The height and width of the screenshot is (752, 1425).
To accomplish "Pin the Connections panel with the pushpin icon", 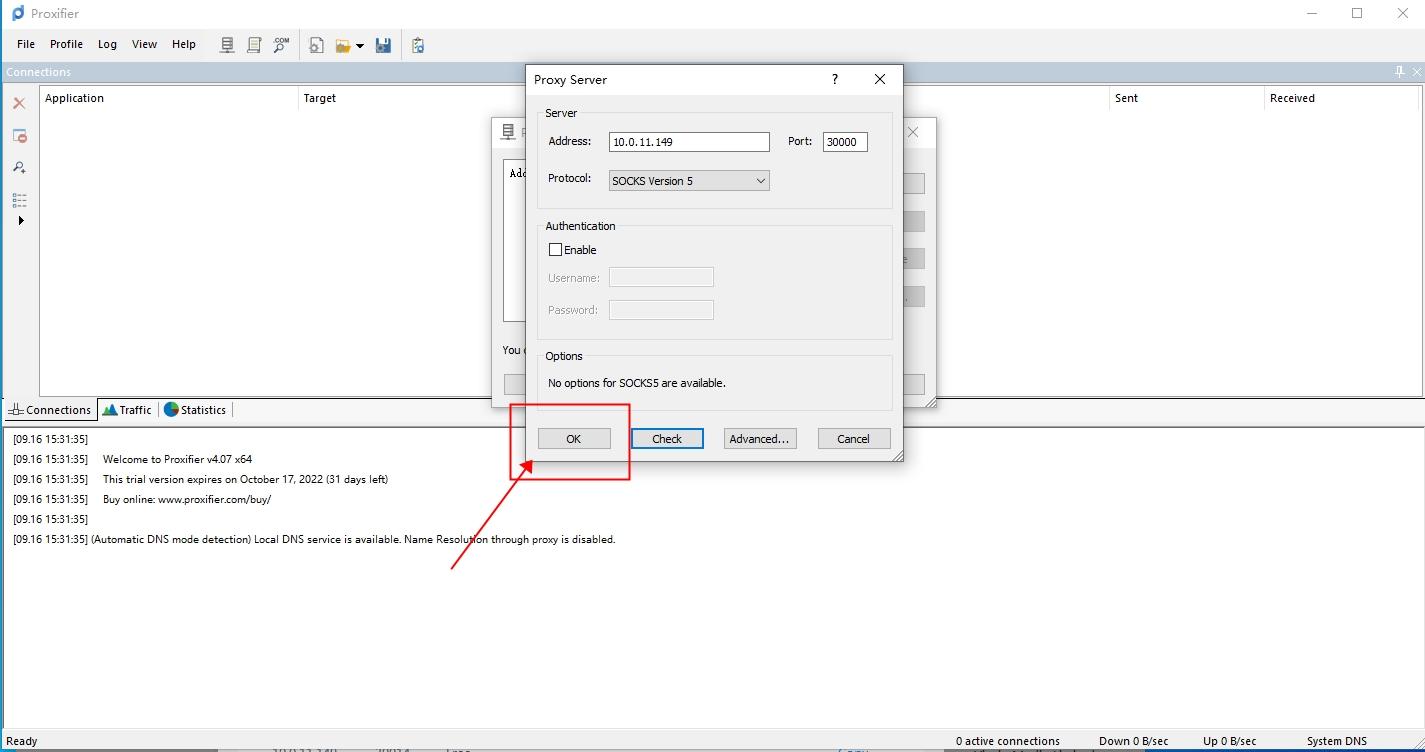I will (x=1399, y=72).
